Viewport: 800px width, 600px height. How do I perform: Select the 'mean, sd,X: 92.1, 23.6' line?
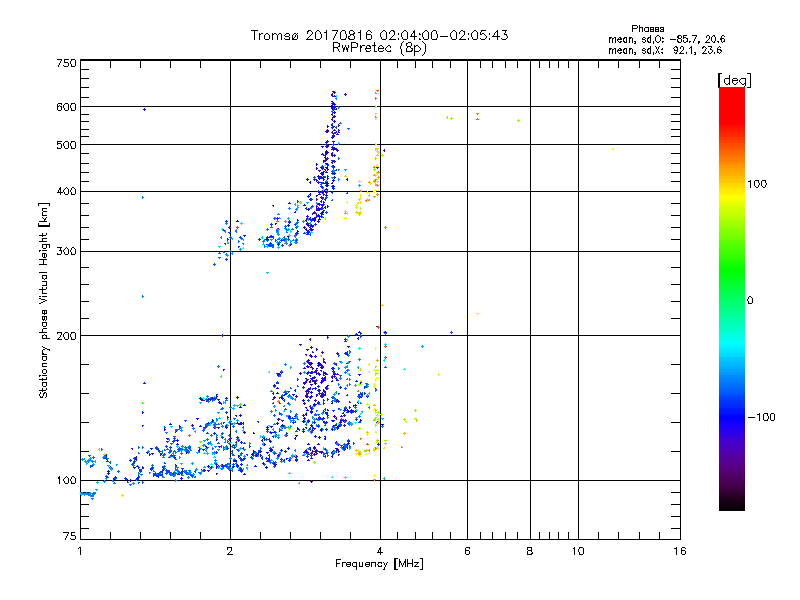point(665,50)
